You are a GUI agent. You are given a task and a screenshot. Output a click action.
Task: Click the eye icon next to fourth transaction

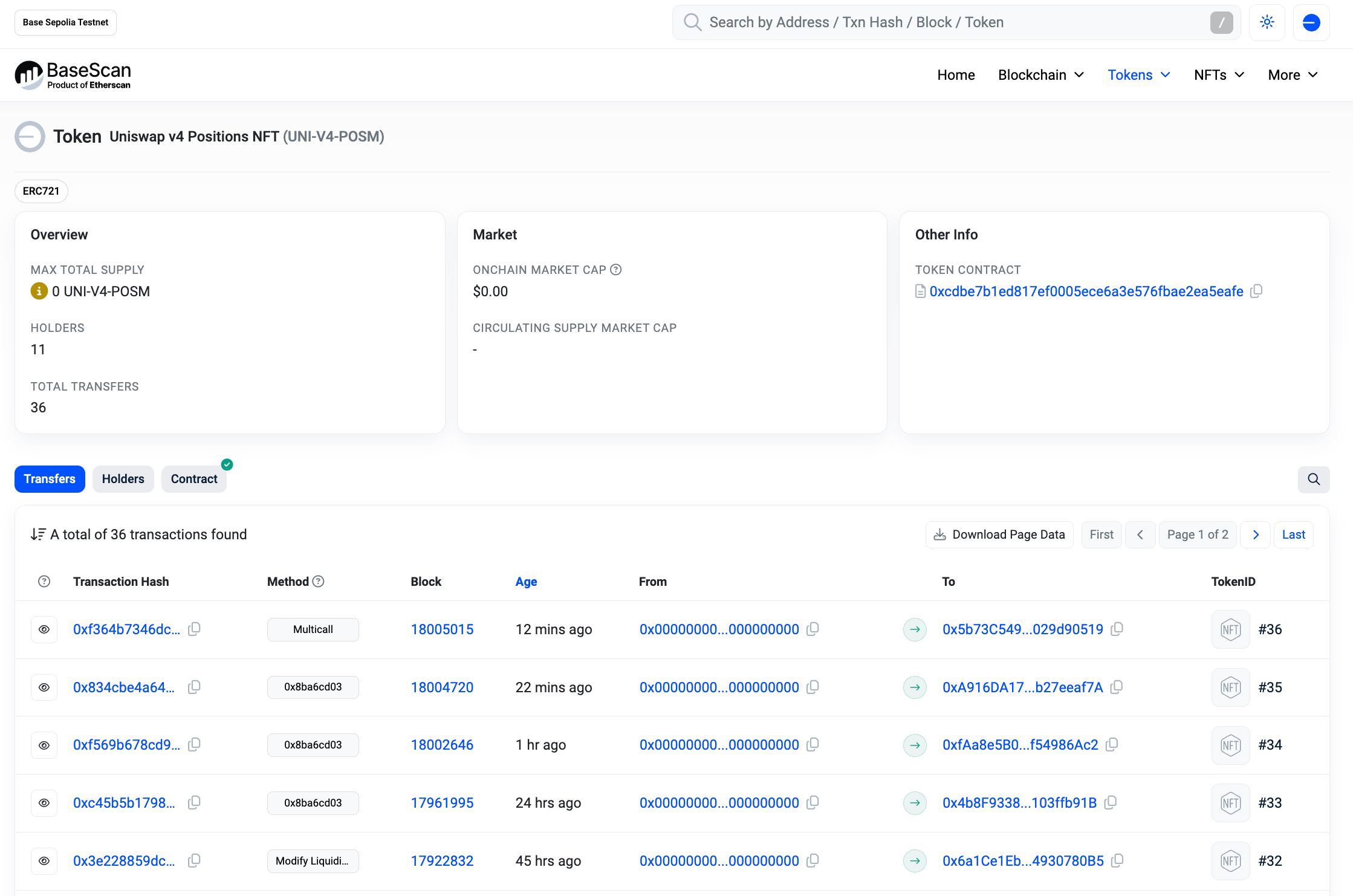click(x=45, y=803)
